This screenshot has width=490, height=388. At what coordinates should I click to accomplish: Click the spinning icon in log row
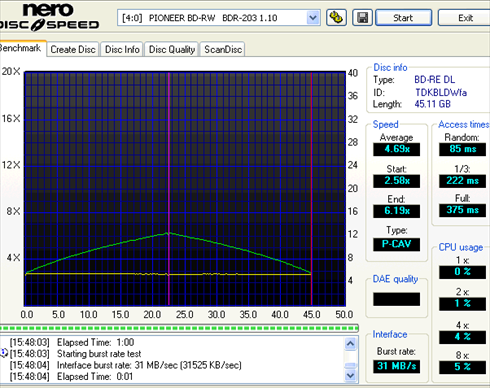click(4, 353)
